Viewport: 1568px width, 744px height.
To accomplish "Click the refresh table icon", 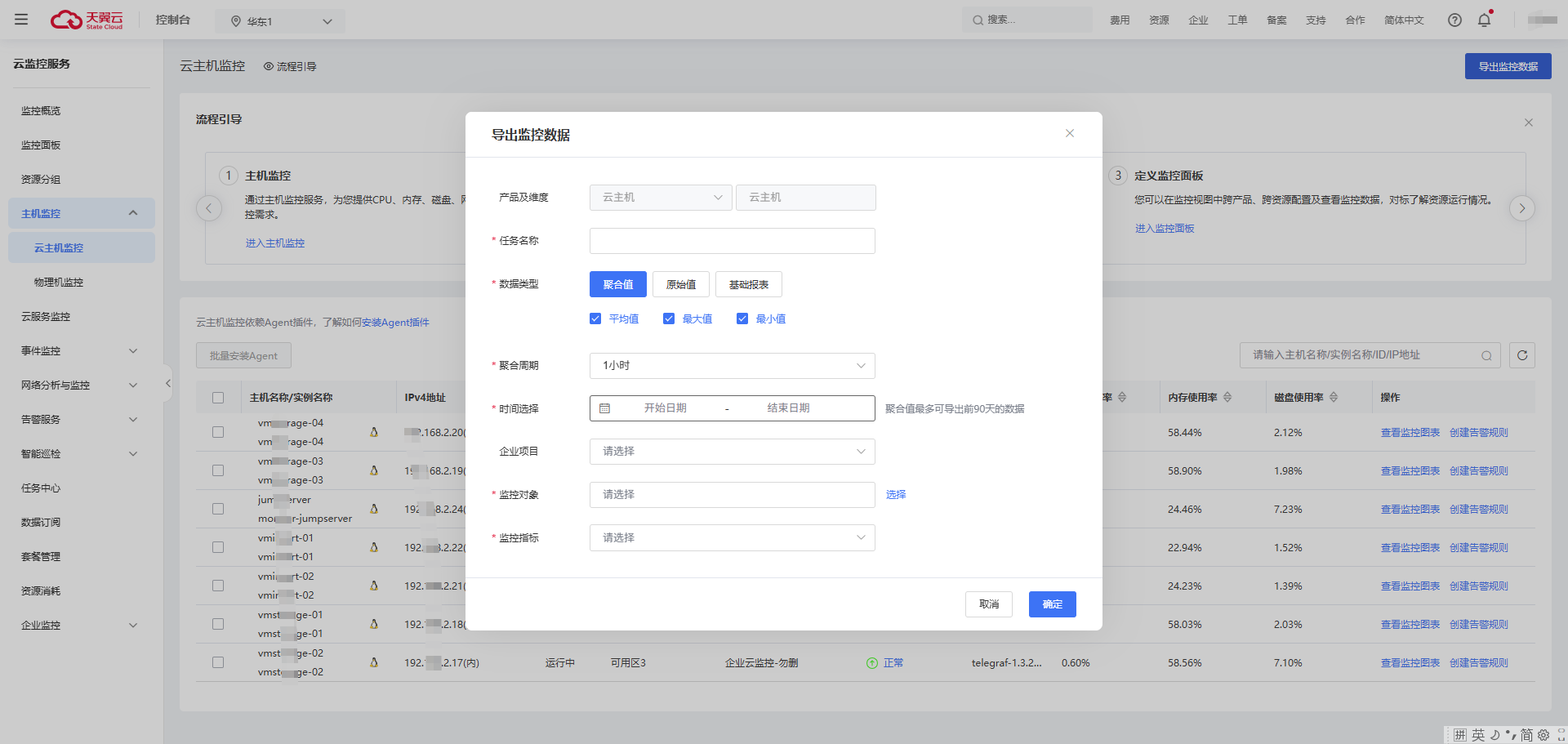I will pyautogui.click(x=1522, y=355).
